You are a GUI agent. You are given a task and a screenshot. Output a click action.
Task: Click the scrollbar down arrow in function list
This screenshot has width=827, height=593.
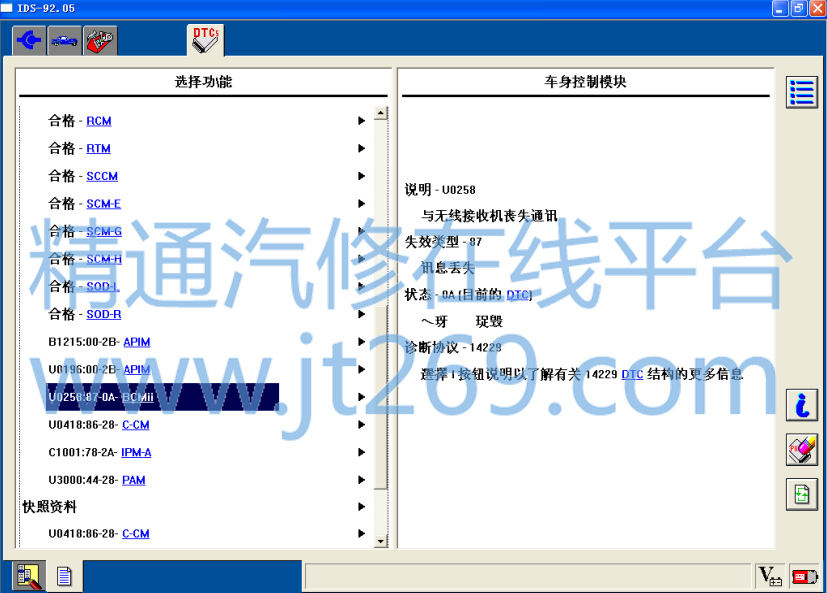pyautogui.click(x=381, y=541)
